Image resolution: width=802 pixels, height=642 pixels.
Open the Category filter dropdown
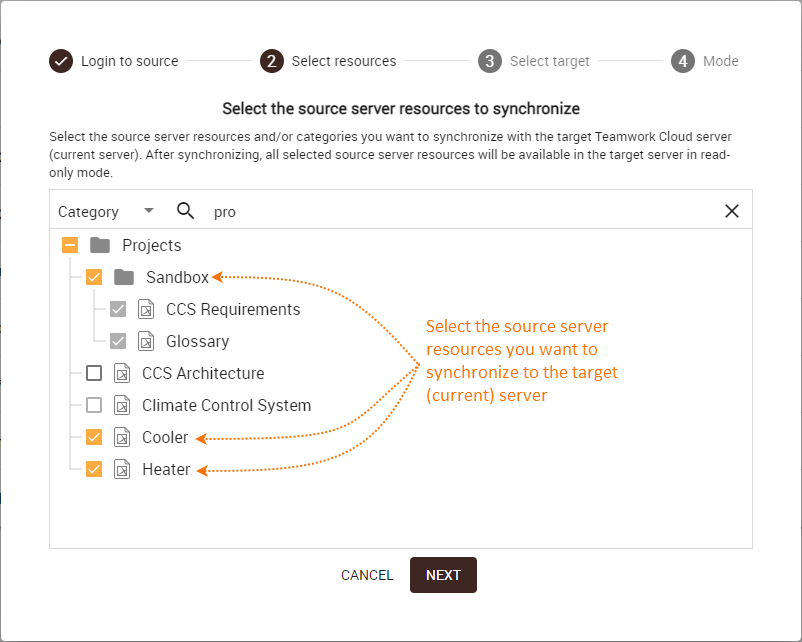[106, 211]
